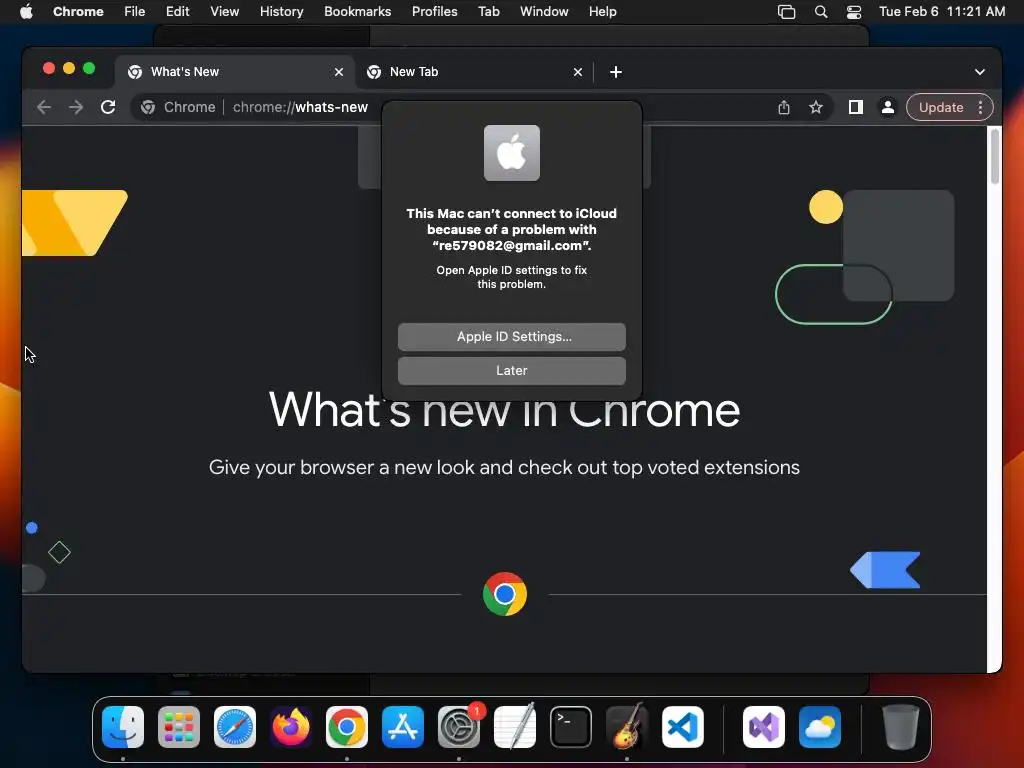Open Spotlight search in the menu bar

821,12
